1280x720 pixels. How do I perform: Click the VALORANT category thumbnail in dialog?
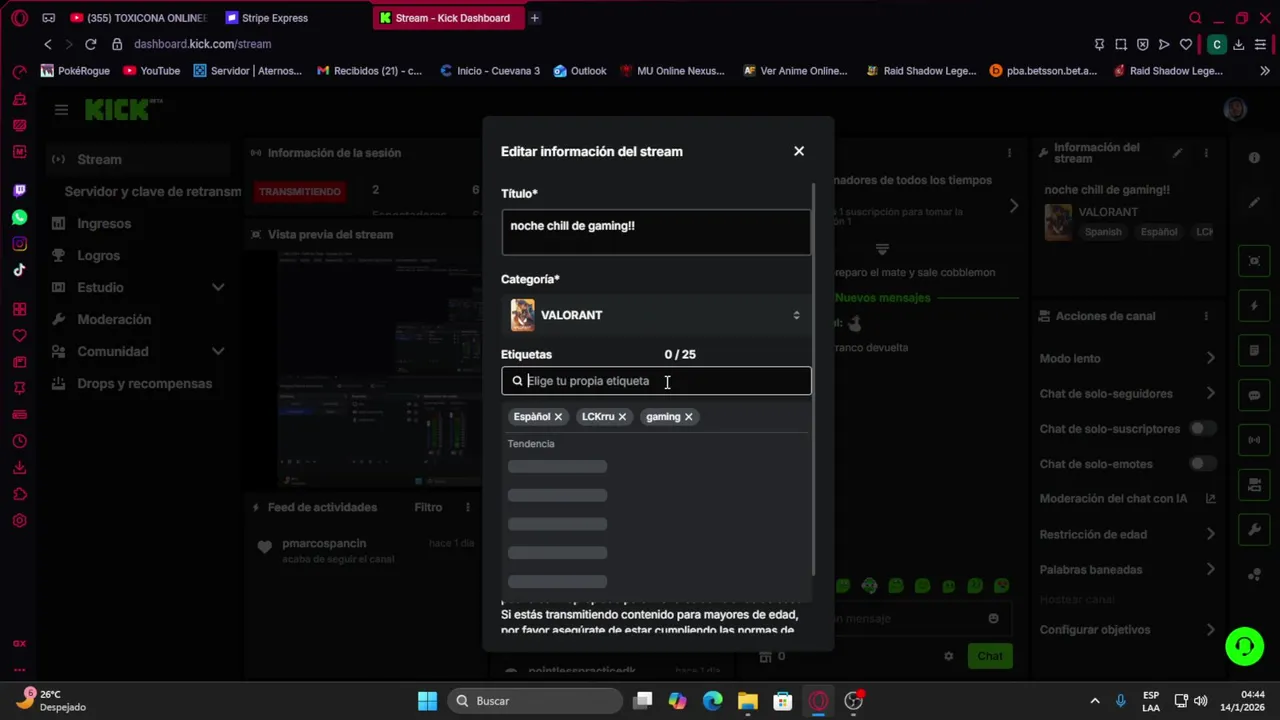[x=522, y=315]
